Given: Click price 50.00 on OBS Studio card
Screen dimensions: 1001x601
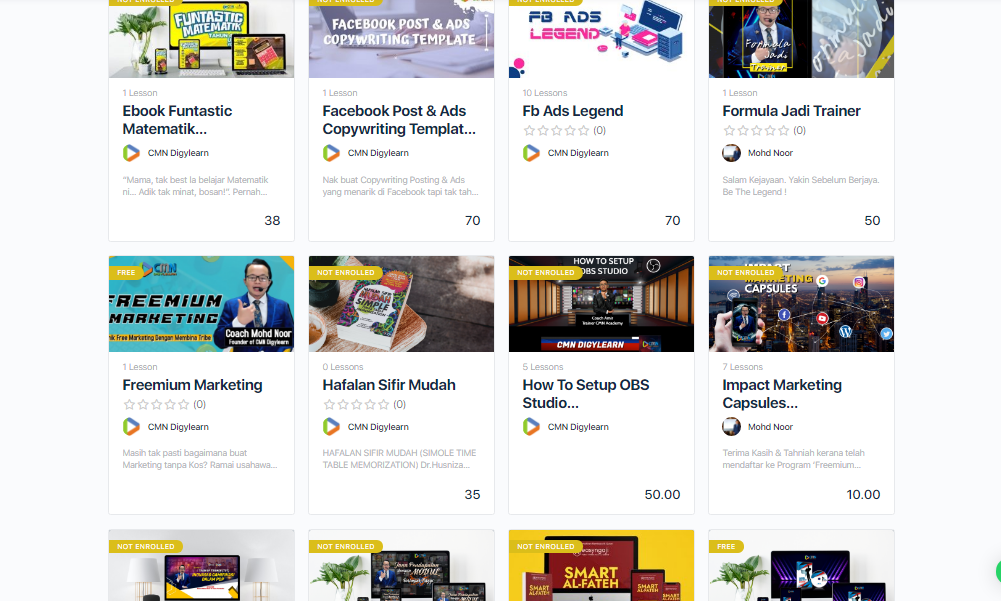Looking at the screenshot, I should [x=662, y=494].
